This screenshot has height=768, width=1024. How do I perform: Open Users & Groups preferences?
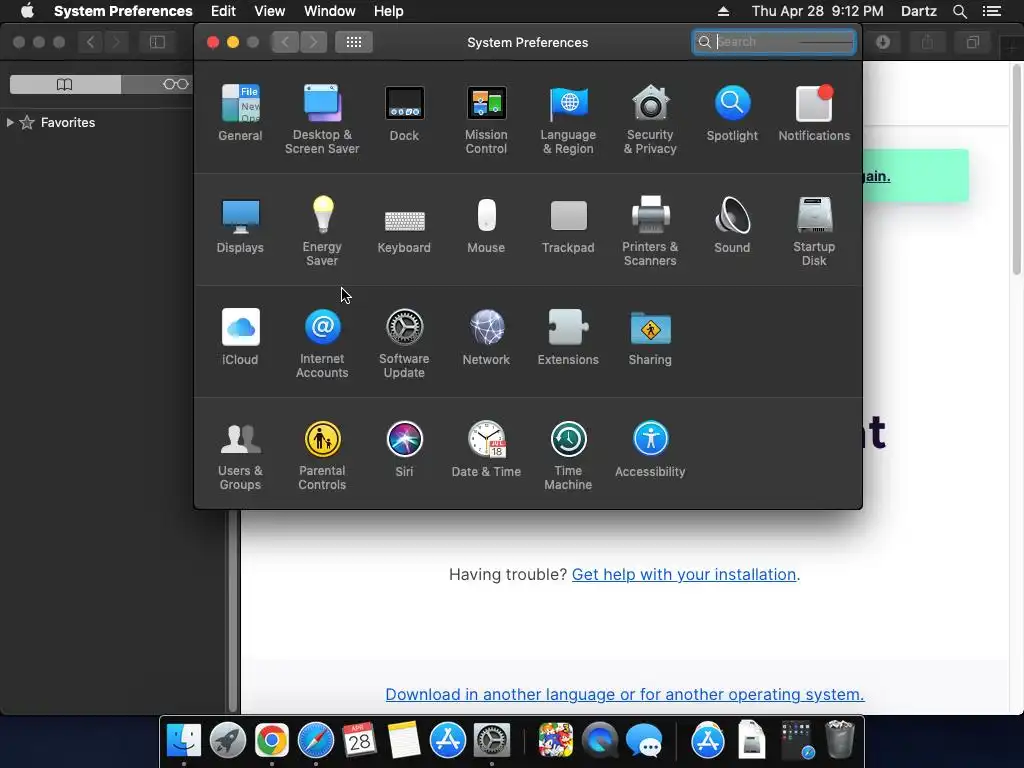tap(240, 456)
